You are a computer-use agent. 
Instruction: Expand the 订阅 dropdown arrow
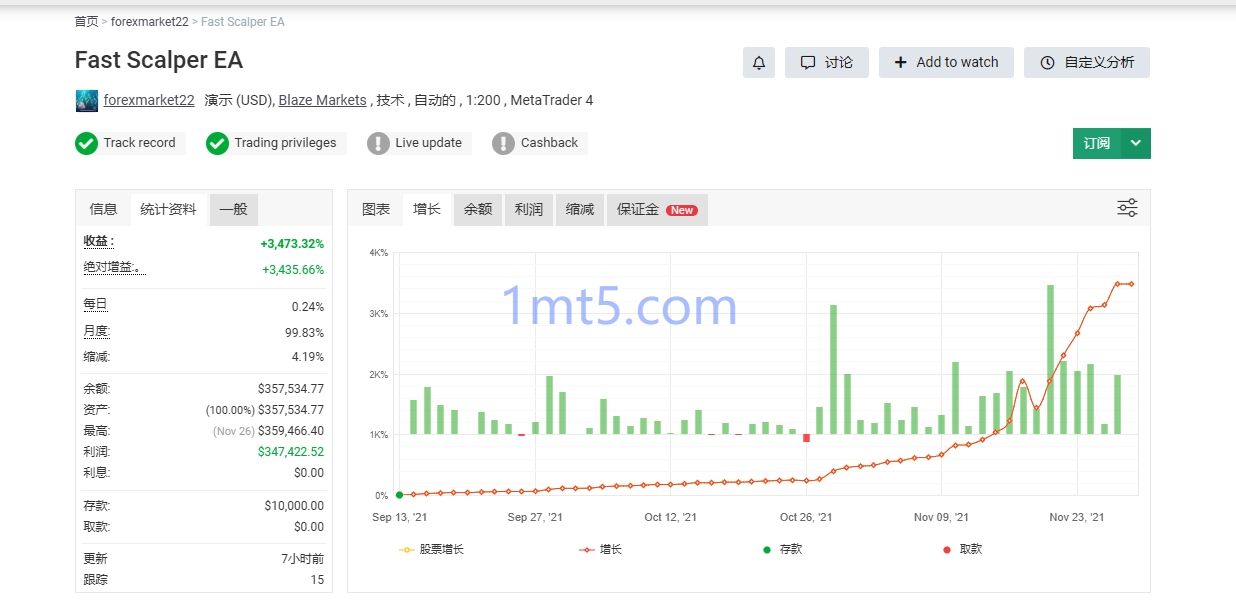(1136, 143)
